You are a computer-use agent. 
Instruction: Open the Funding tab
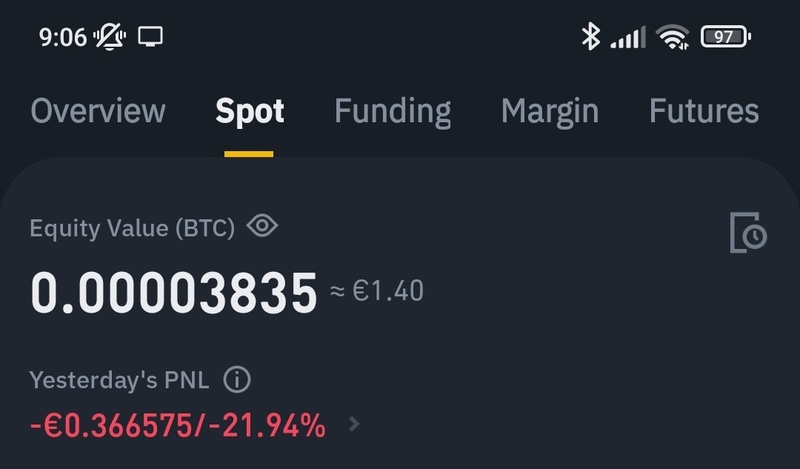coord(392,110)
